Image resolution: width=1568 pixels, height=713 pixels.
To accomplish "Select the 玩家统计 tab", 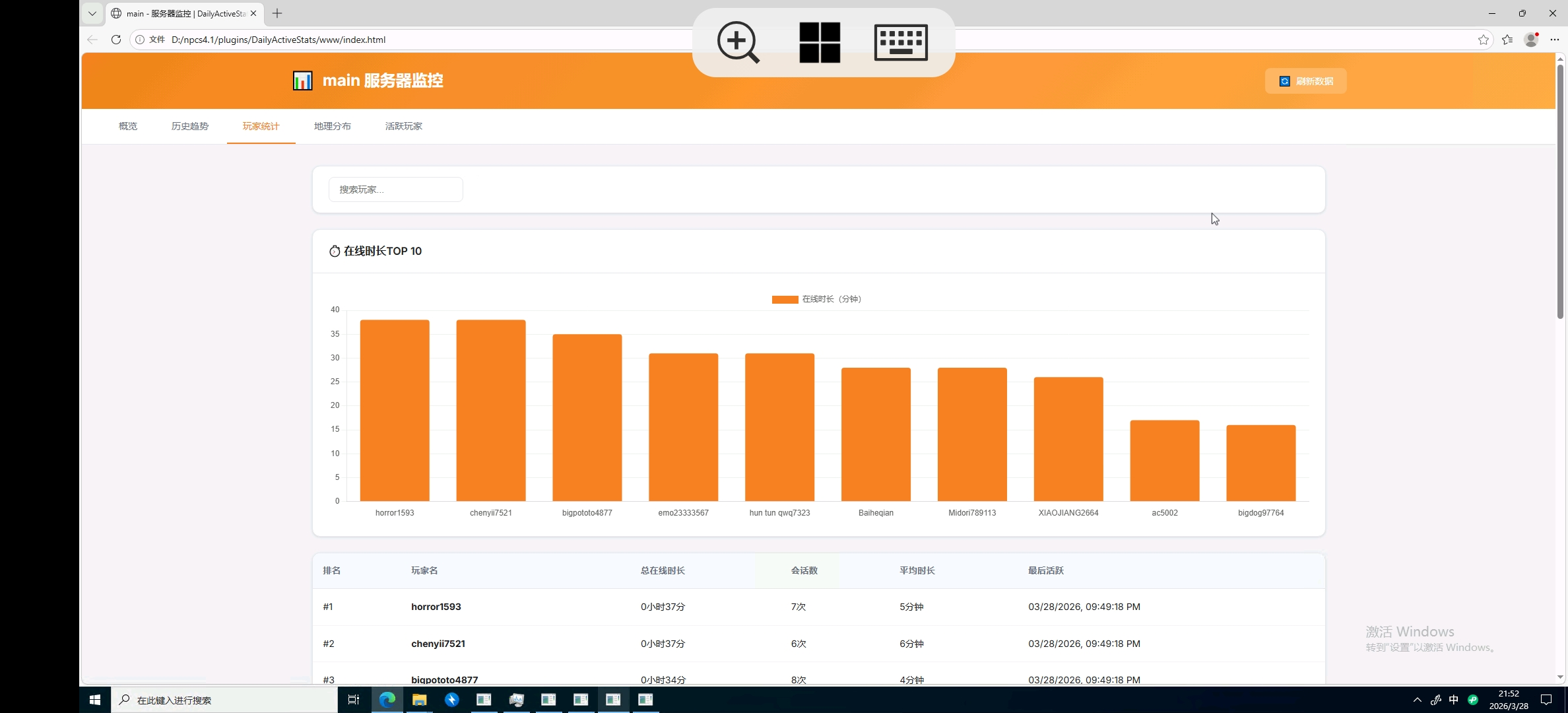I will 261,126.
